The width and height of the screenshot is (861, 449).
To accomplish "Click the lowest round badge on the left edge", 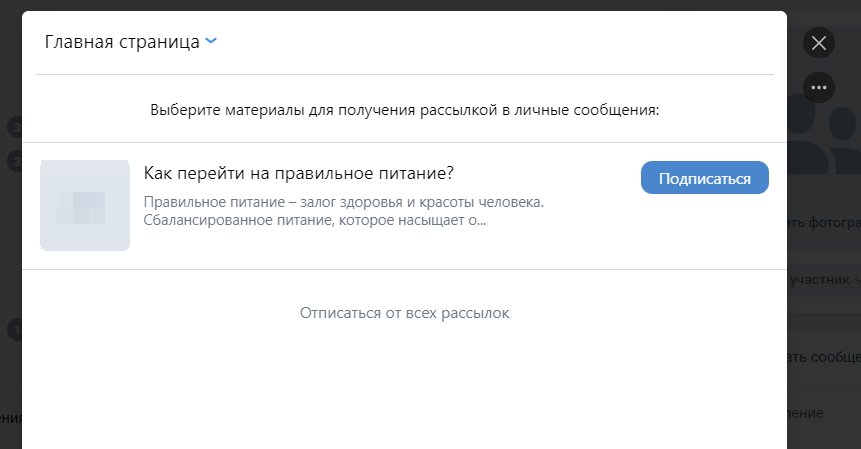I will tap(15, 327).
